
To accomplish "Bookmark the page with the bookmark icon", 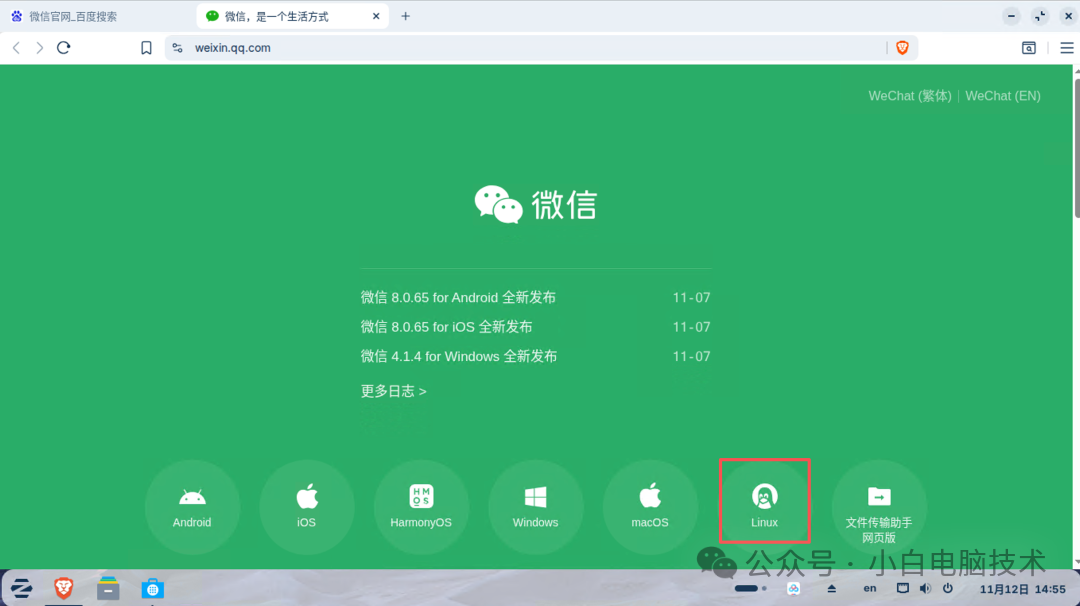I will coord(146,47).
